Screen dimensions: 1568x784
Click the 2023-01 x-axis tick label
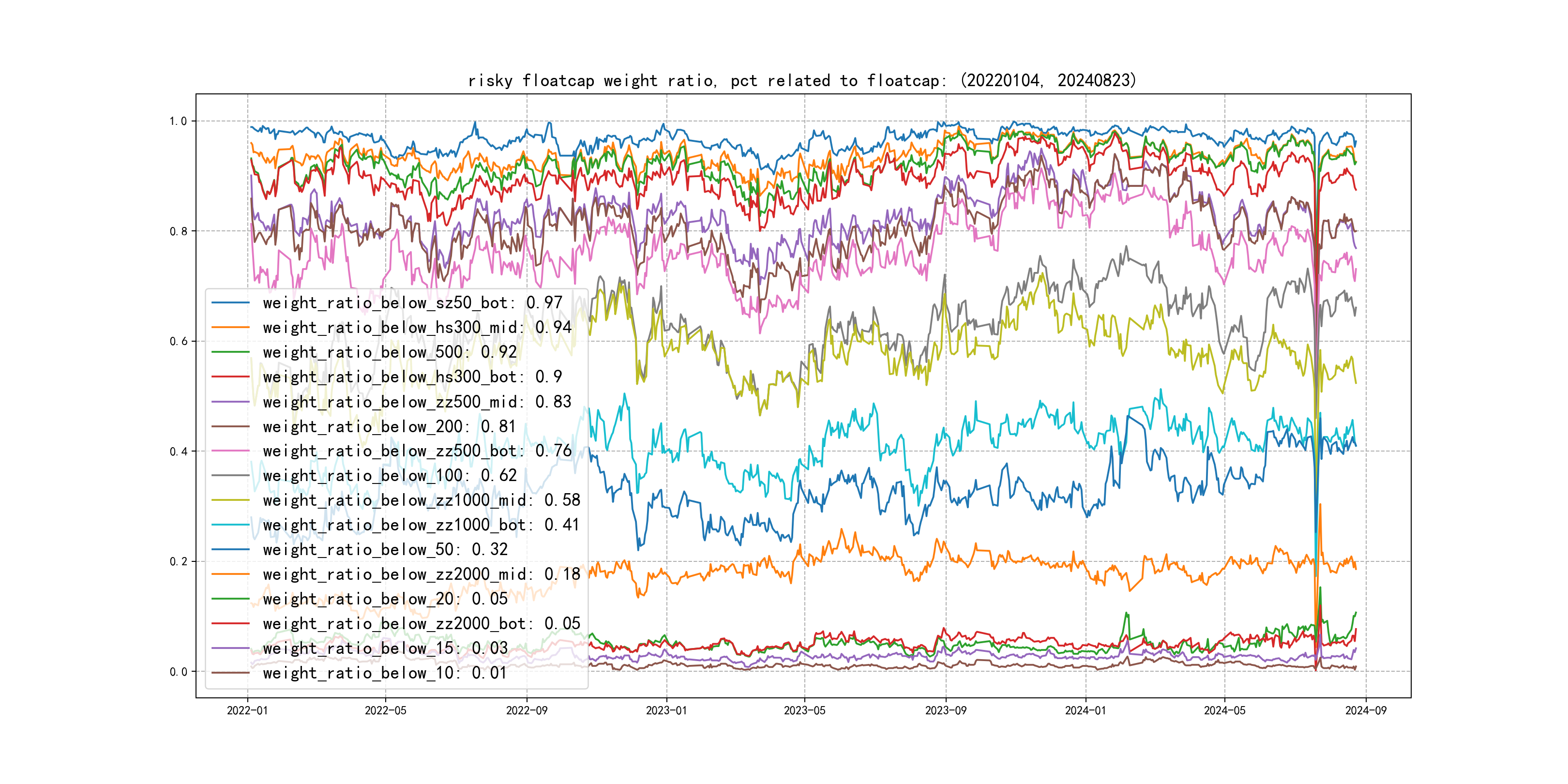(x=666, y=710)
